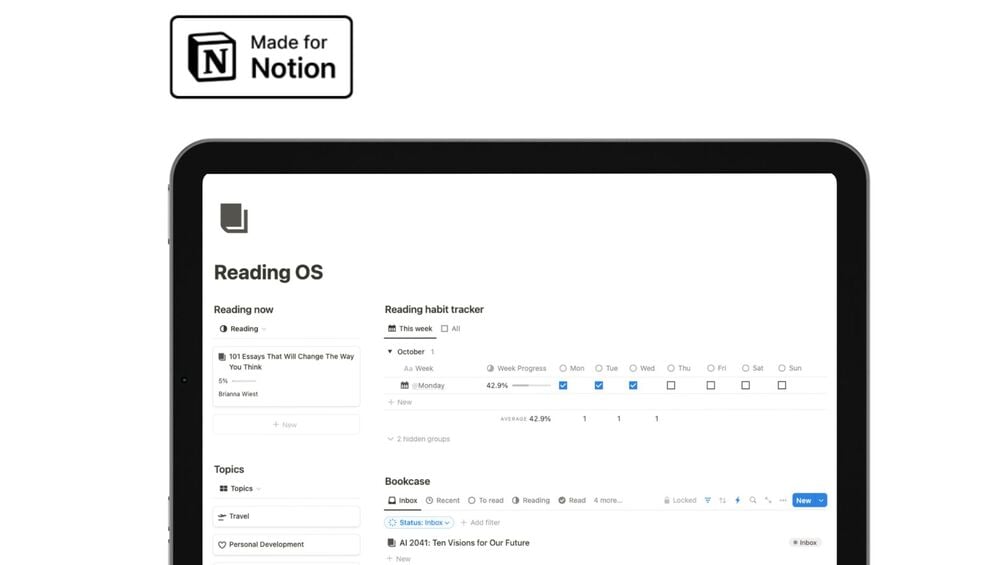Open AI 2041: Ten Visions for Our Future
This screenshot has width=1005, height=565.
click(x=464, y=543)
